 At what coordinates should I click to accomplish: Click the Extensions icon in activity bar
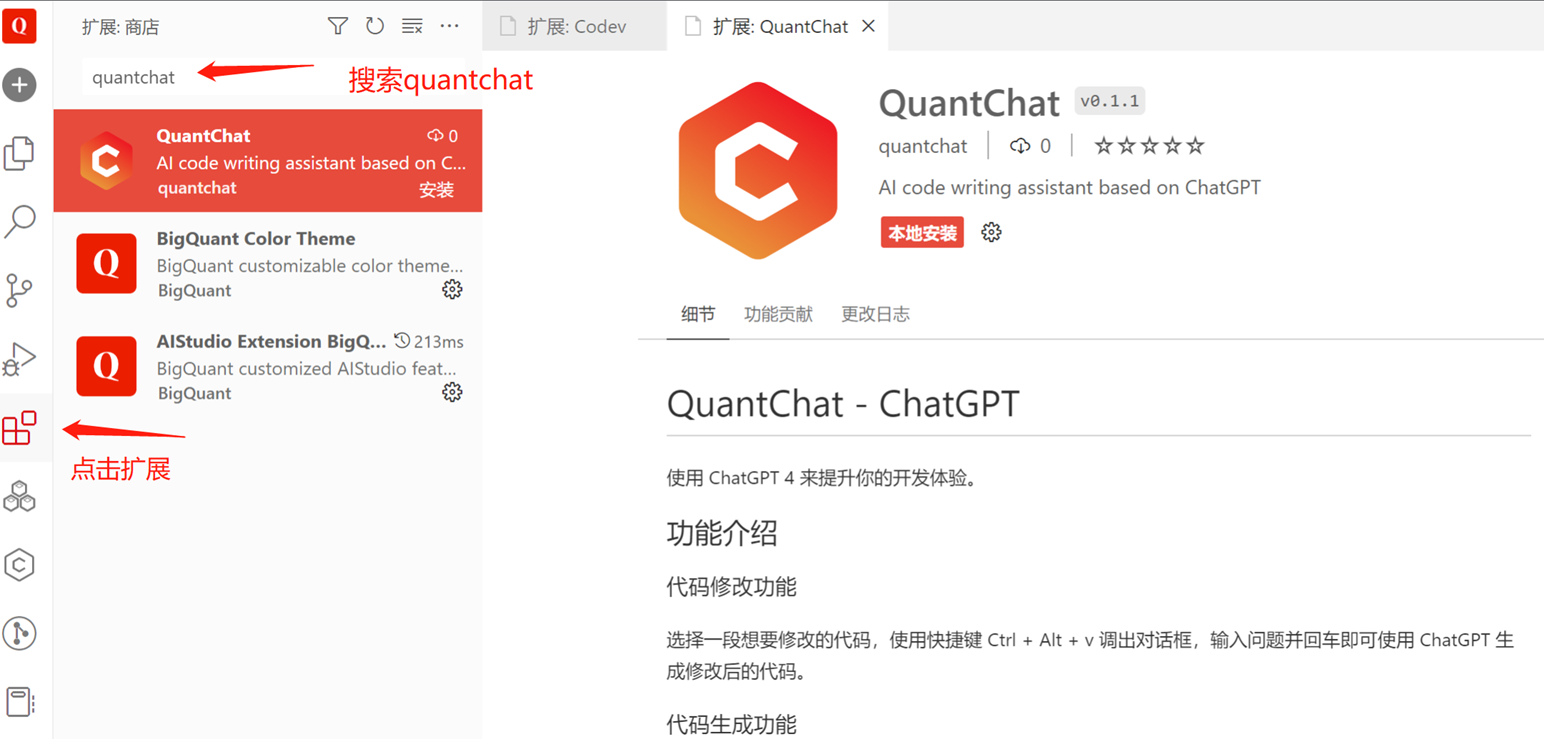pos(19,428)
